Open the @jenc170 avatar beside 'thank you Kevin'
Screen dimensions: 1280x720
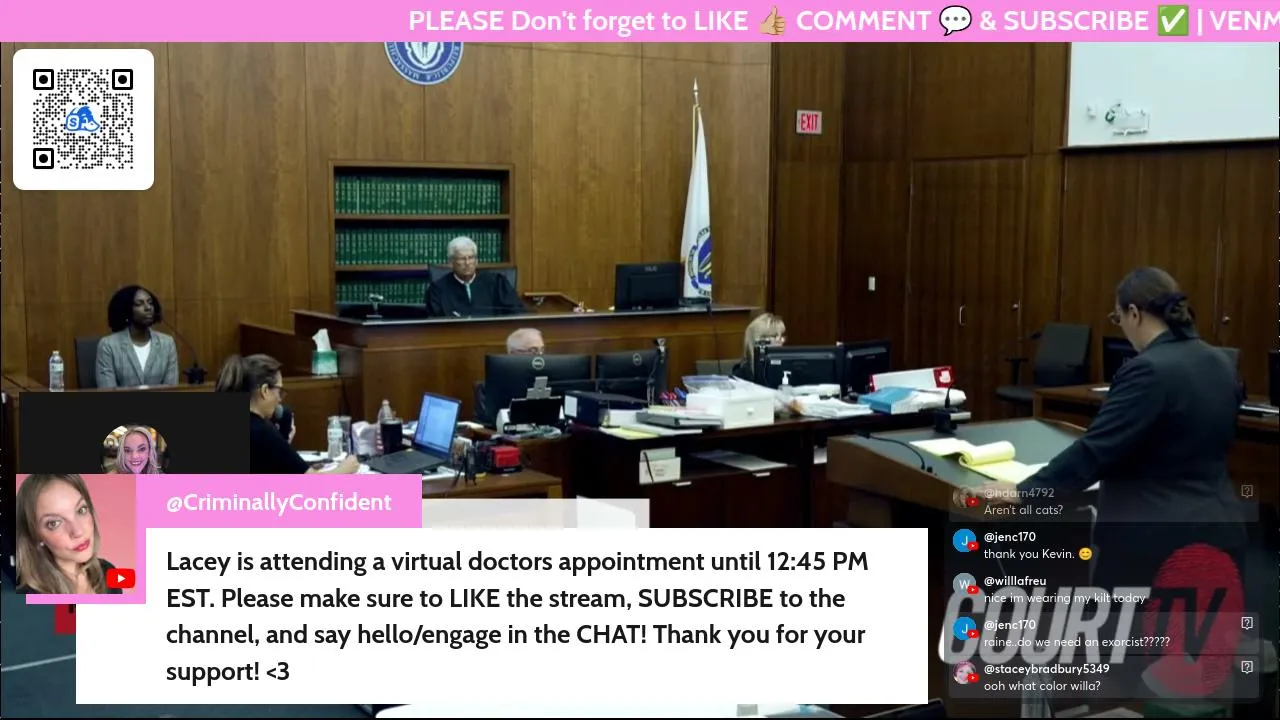[964, 542]
